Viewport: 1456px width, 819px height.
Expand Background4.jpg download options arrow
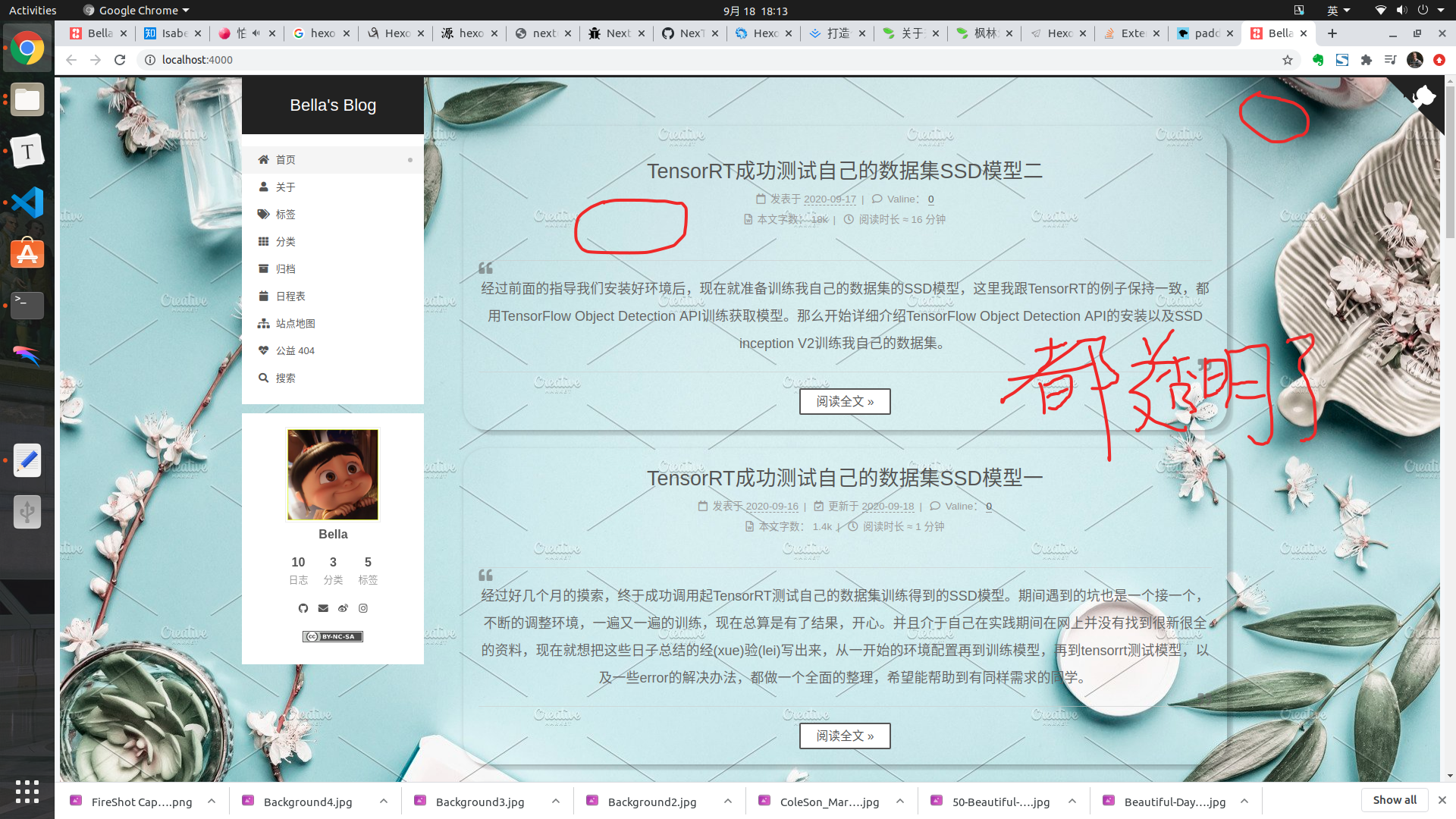384,802
